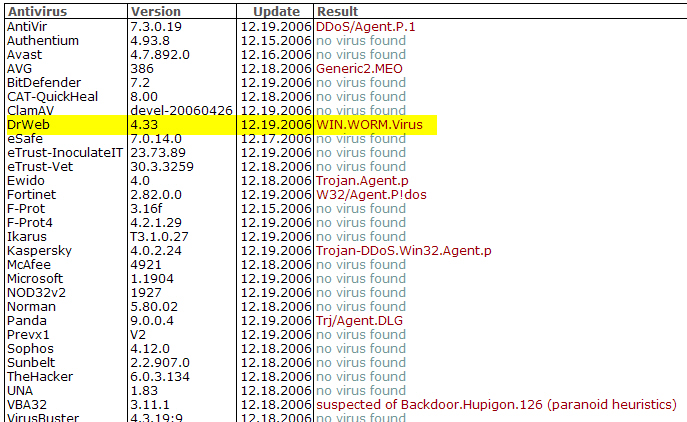
Task: Select the Trojan.Agent.p result
Action: point(362,181)
